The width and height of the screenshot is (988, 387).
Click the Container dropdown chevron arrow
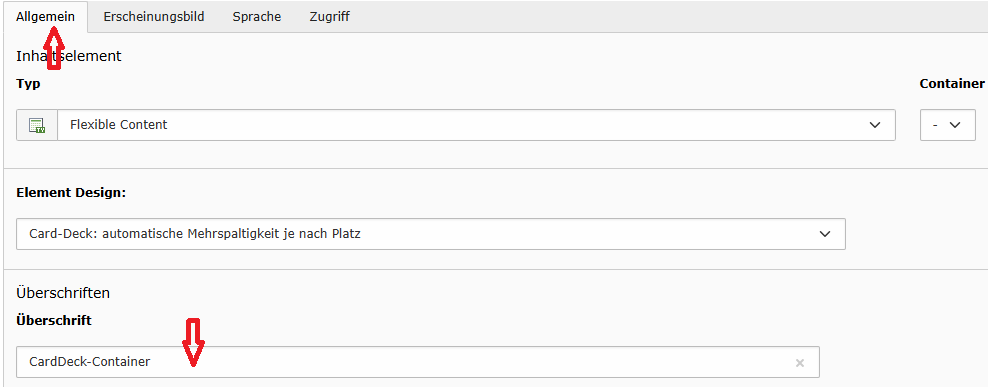coord(954,125)
